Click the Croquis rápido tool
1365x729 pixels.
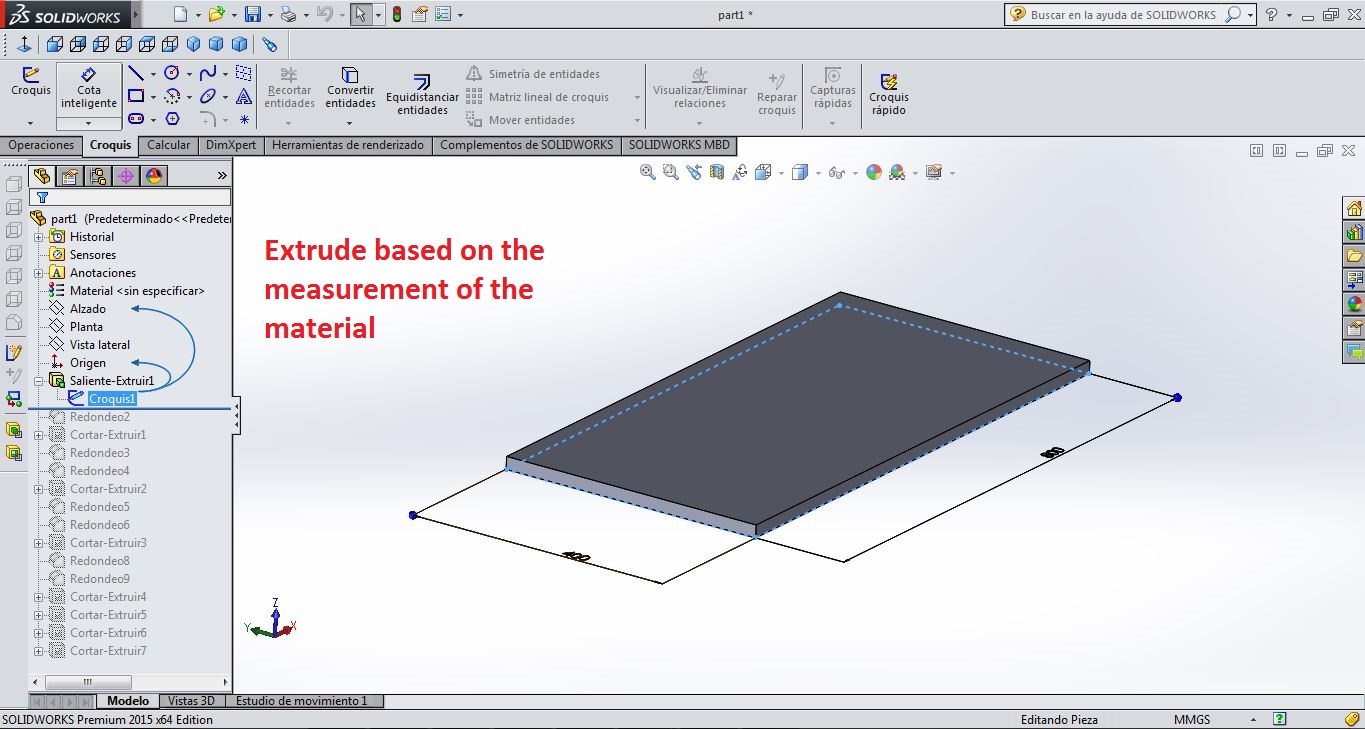pyautogui.click(x=888, y=94)
